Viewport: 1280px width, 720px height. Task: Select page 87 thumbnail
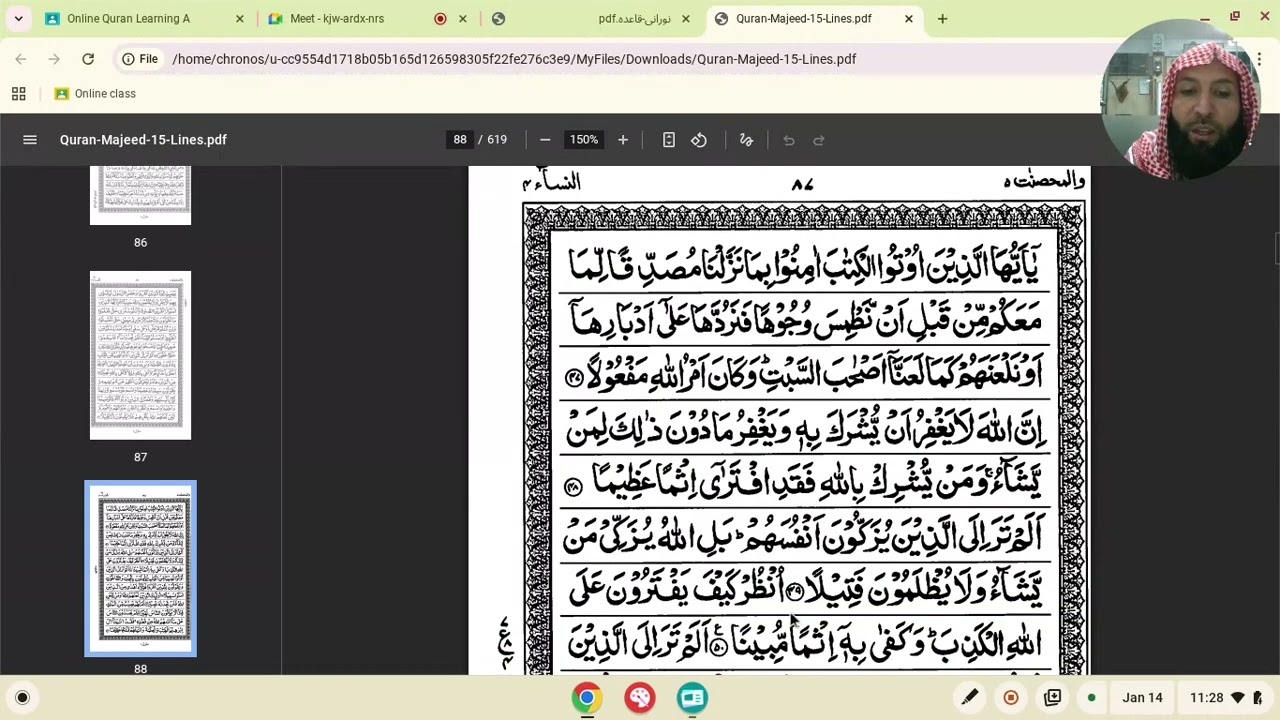[140, 355]
